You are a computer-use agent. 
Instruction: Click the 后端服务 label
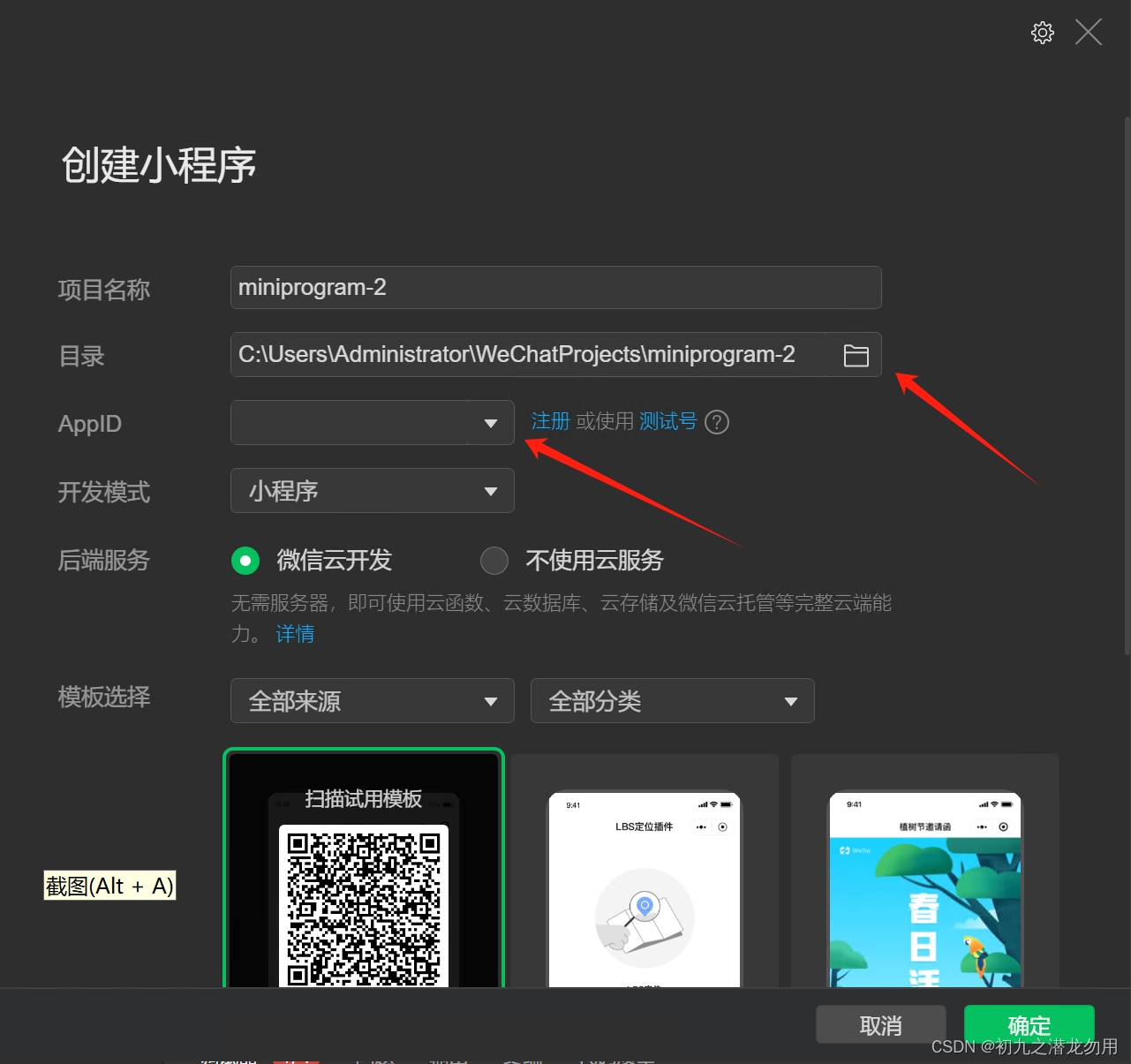(104, 560)
